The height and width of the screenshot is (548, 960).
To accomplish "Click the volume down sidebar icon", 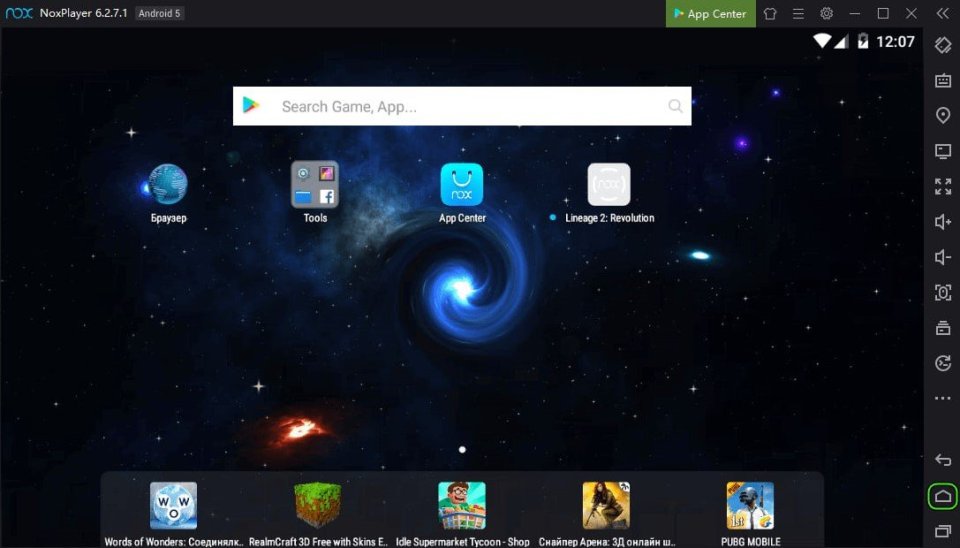I will (x=942, y=257).
